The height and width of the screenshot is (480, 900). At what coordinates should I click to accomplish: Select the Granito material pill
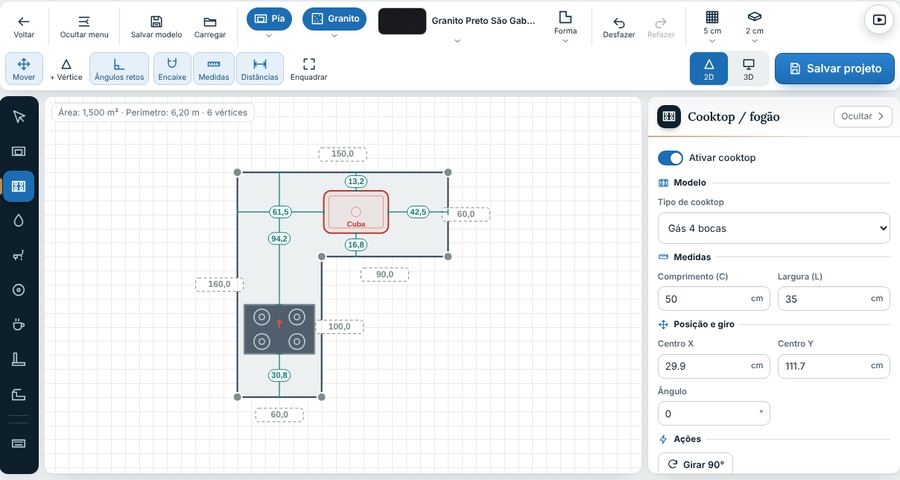(x=335, y=19)
